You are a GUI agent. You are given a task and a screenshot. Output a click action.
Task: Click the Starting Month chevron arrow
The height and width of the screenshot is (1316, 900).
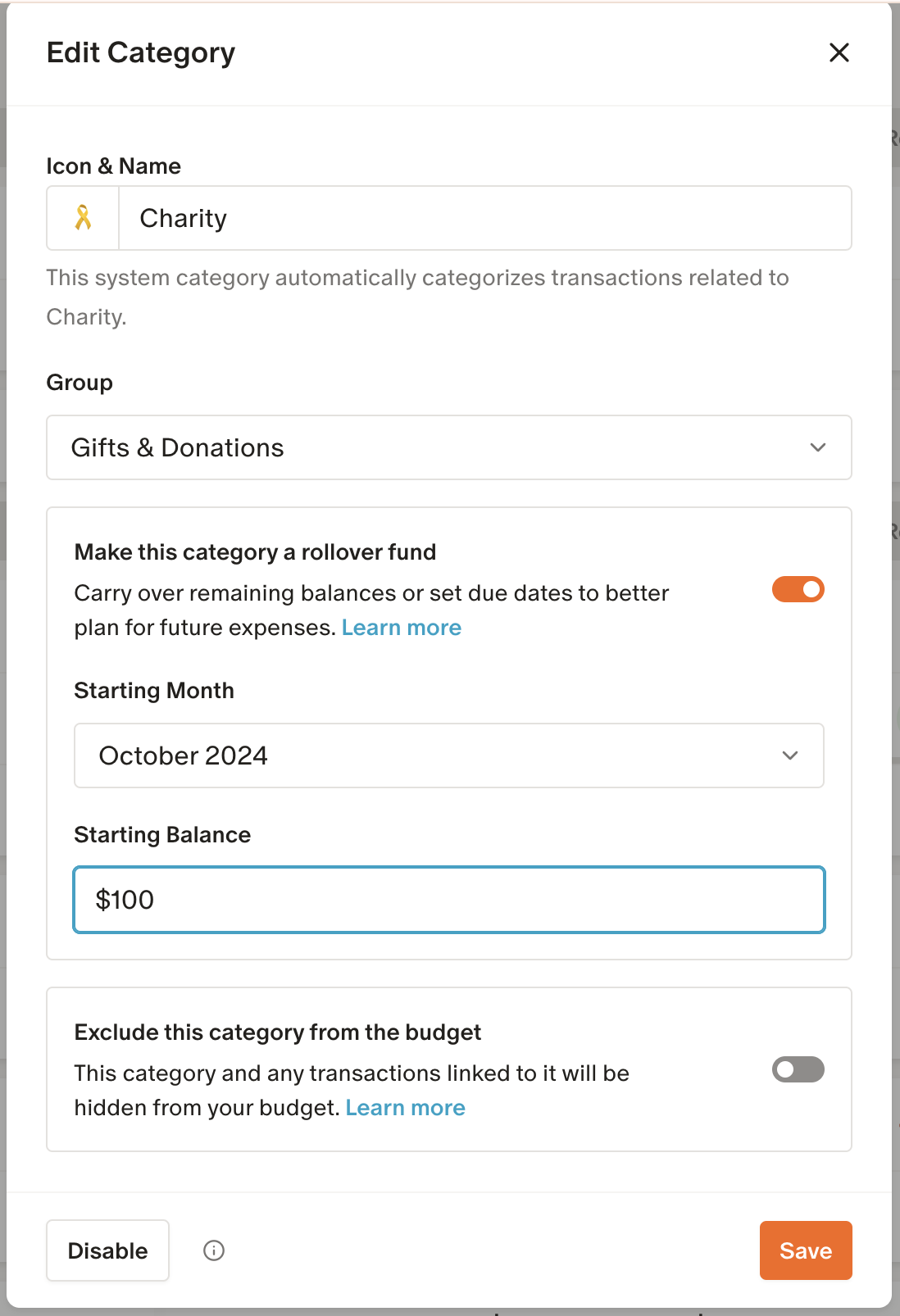[x=789, y=756]
